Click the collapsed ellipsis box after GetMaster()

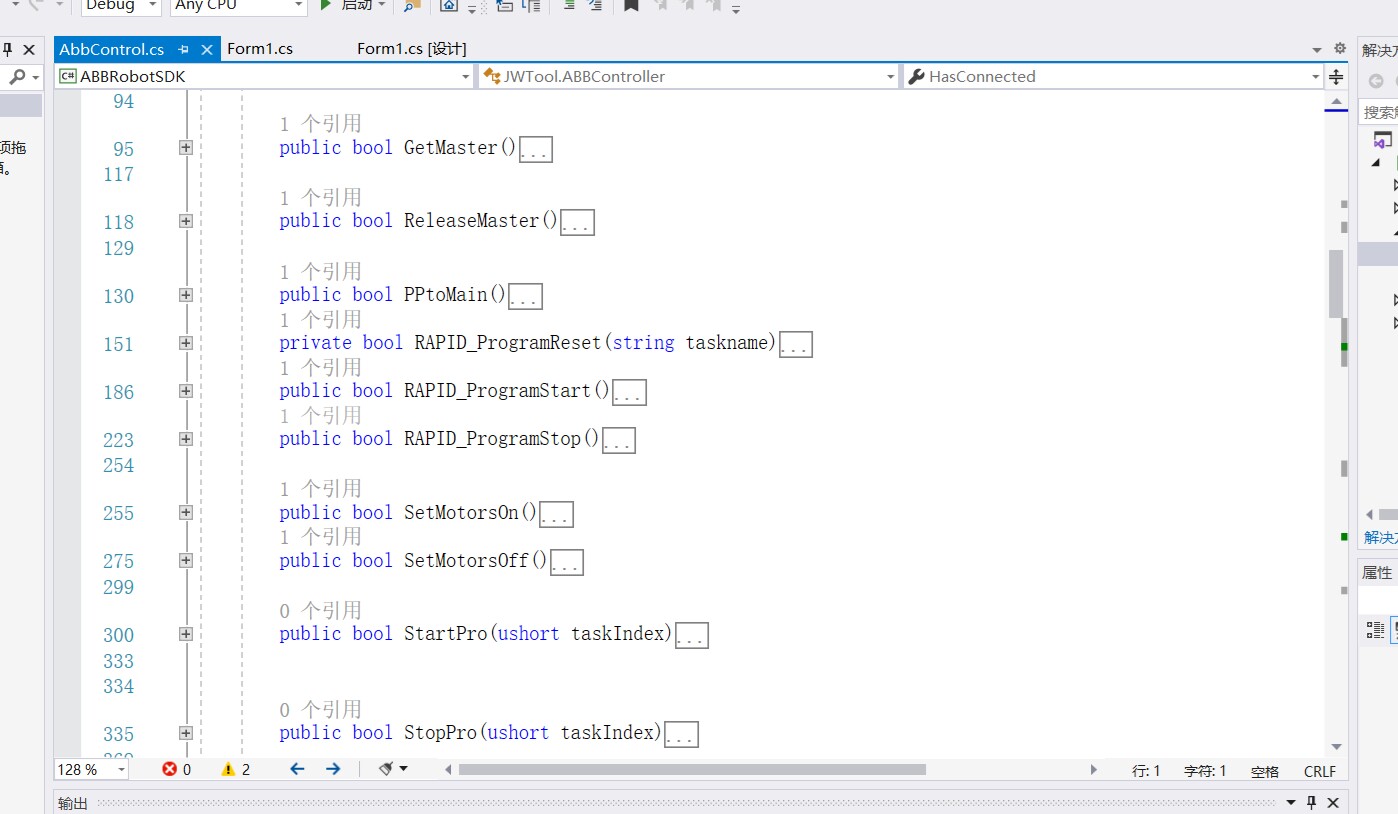535,150
